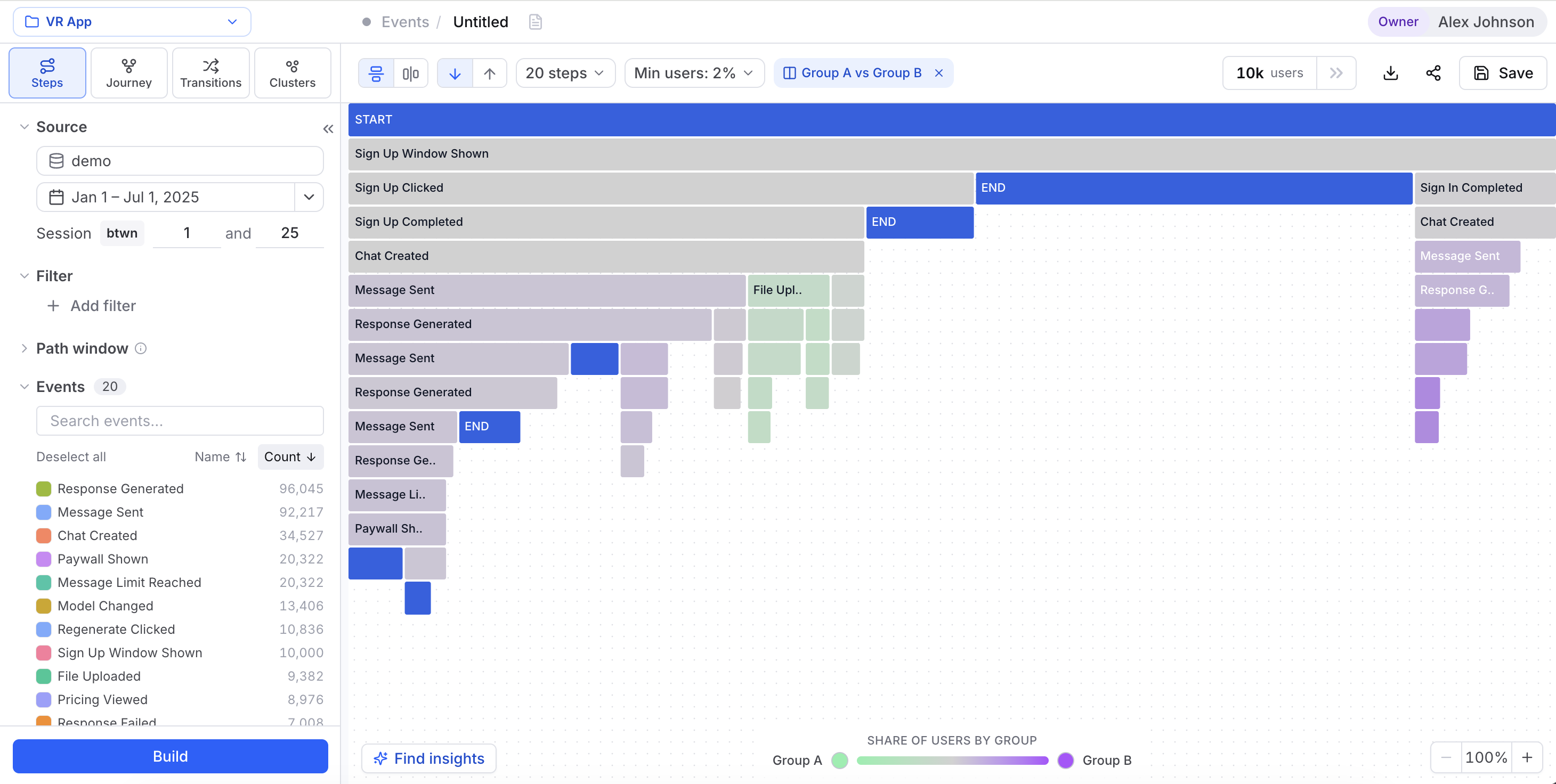Open the 20 steps dropdown
Screen dimensions: 1556x784
565,73
